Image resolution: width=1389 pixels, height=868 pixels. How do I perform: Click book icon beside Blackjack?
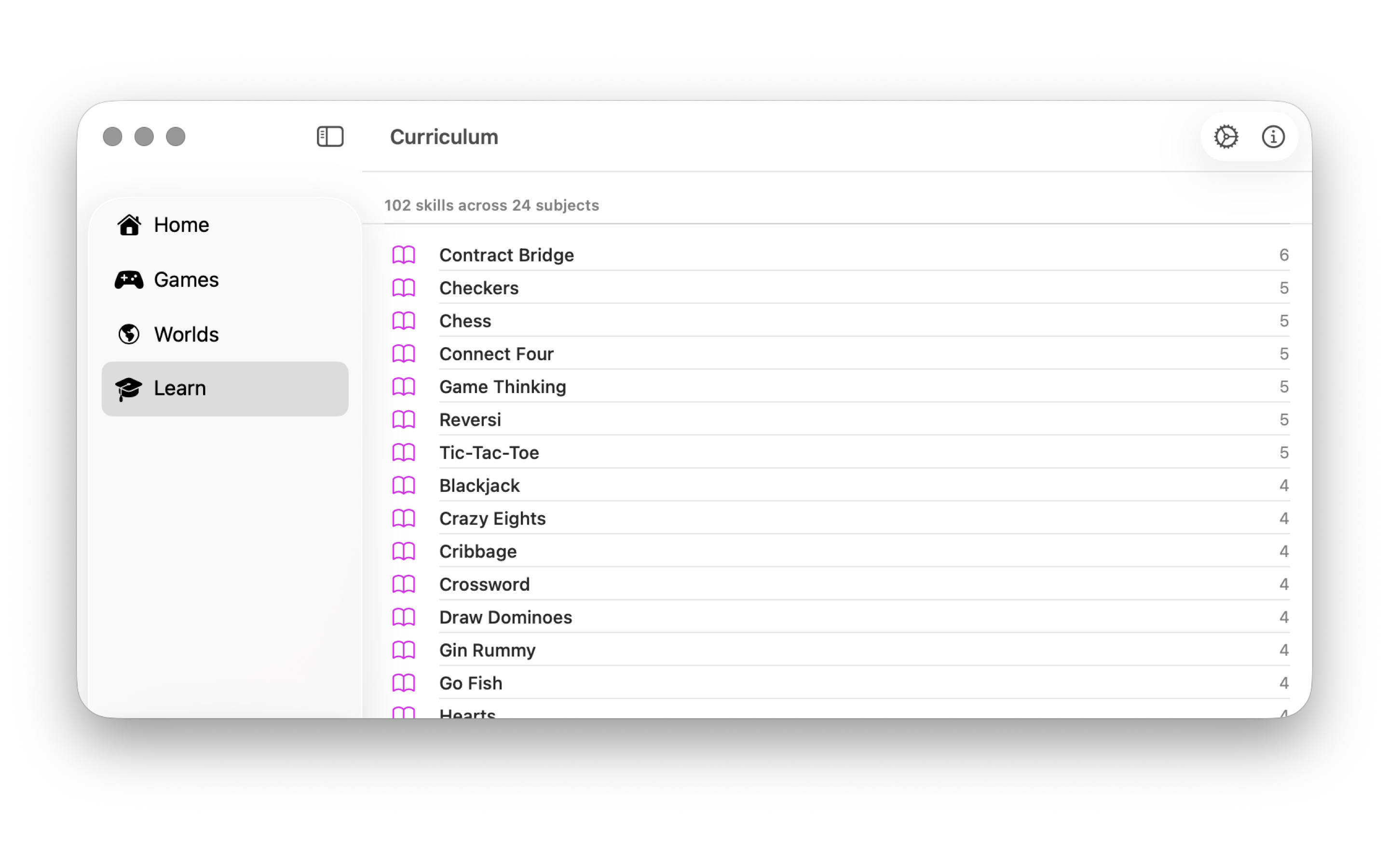pos(404,486)
